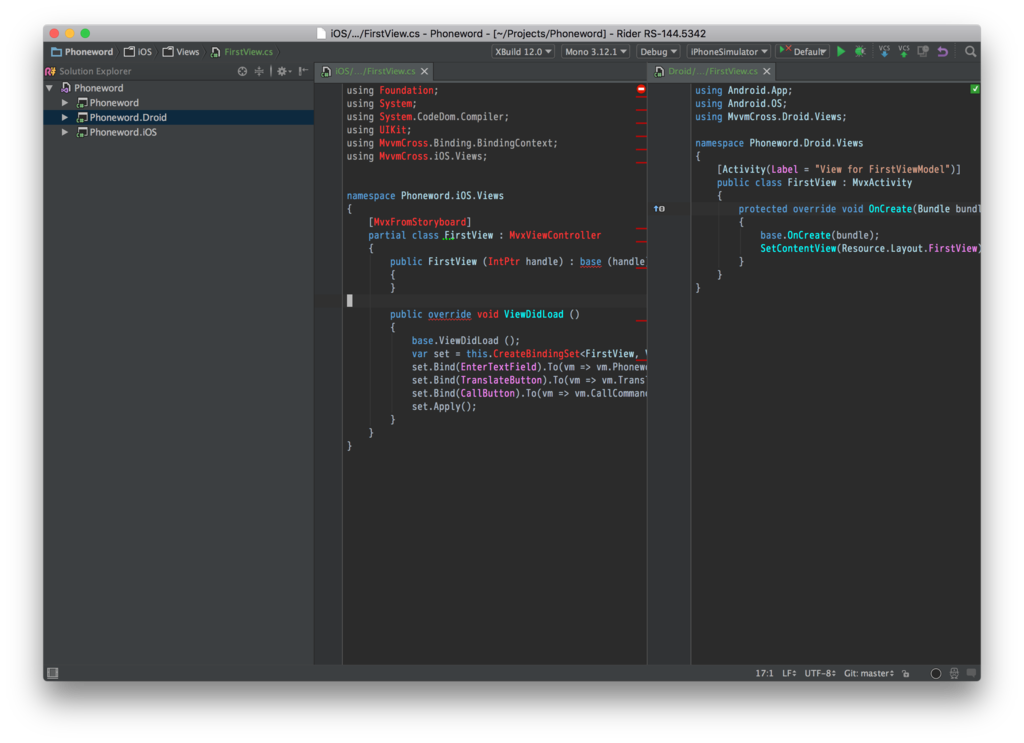Click the Views breadcrumb in the navigation bar

click(x=181, y=52)
